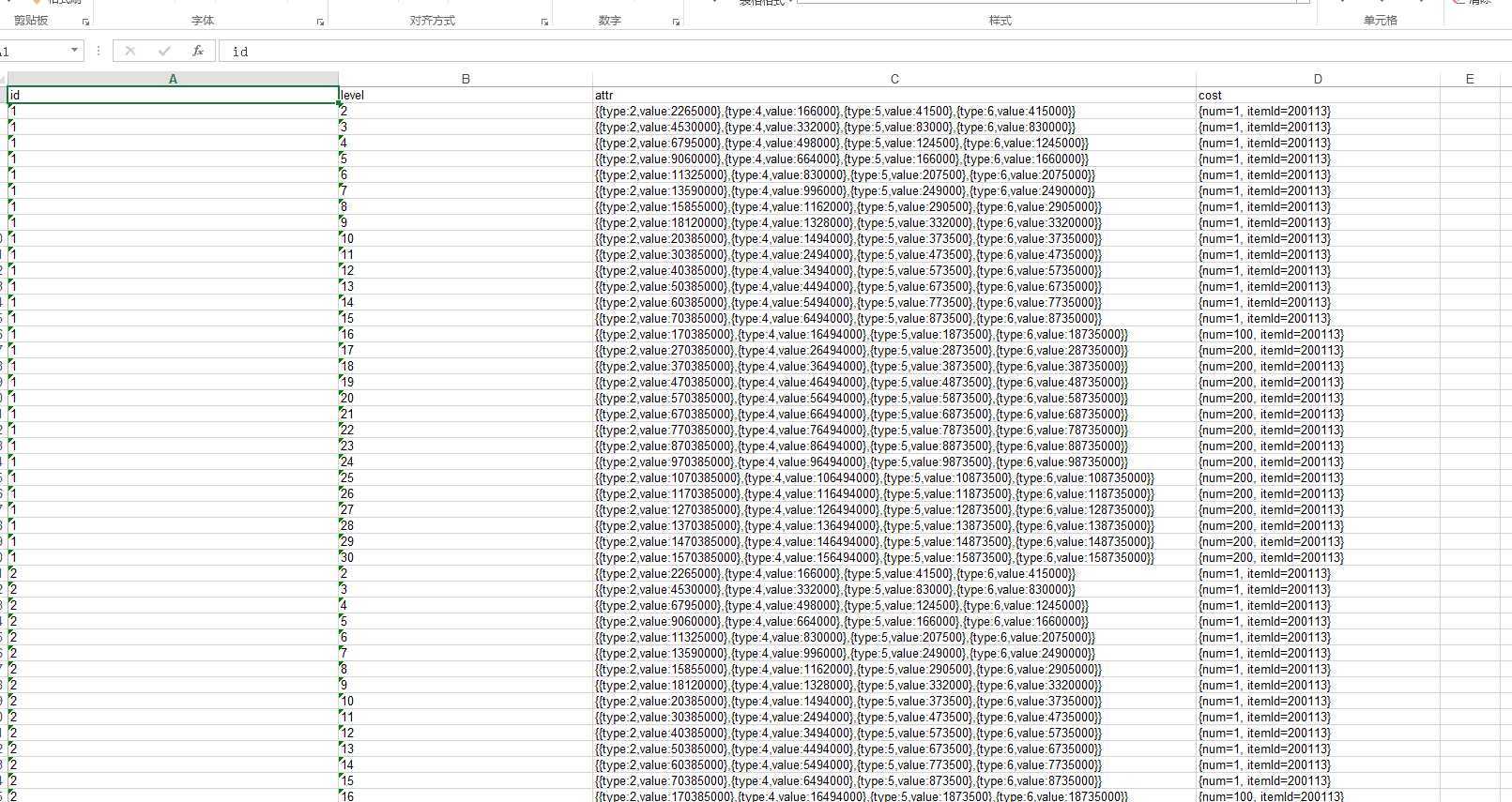Select the level cell containing 21
Screen dimensions: 1512x802
[x=466, y=414]
